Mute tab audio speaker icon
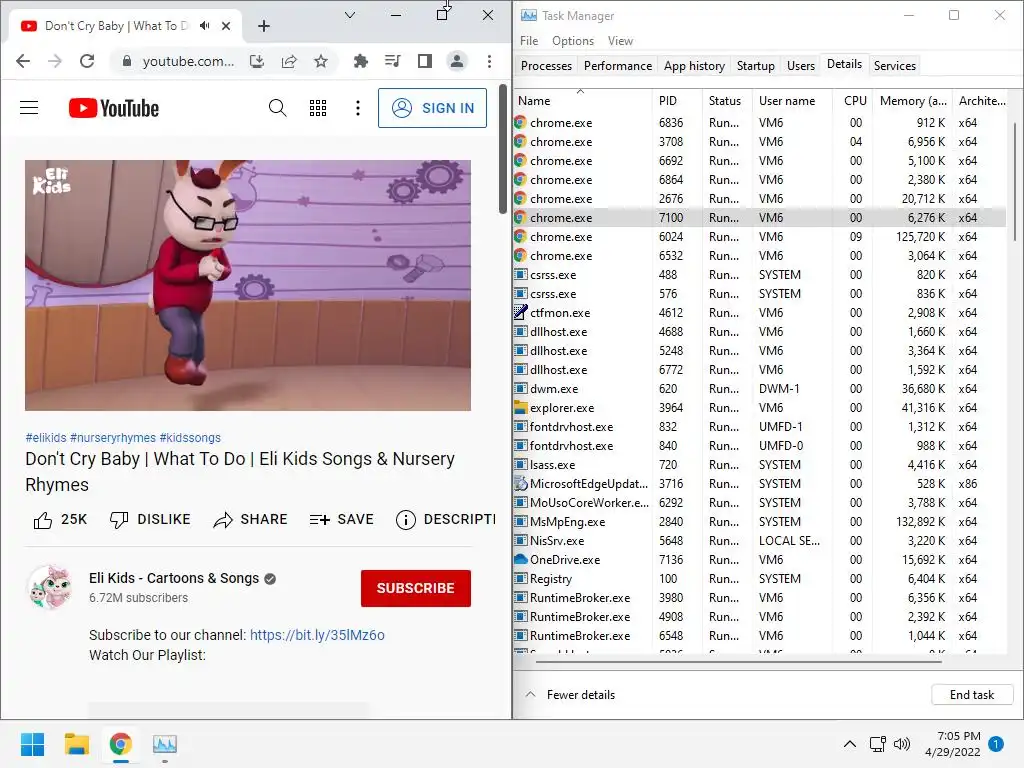Viewport: 1024px width, 768px height. pyautogui.click(x=204, y=25)
